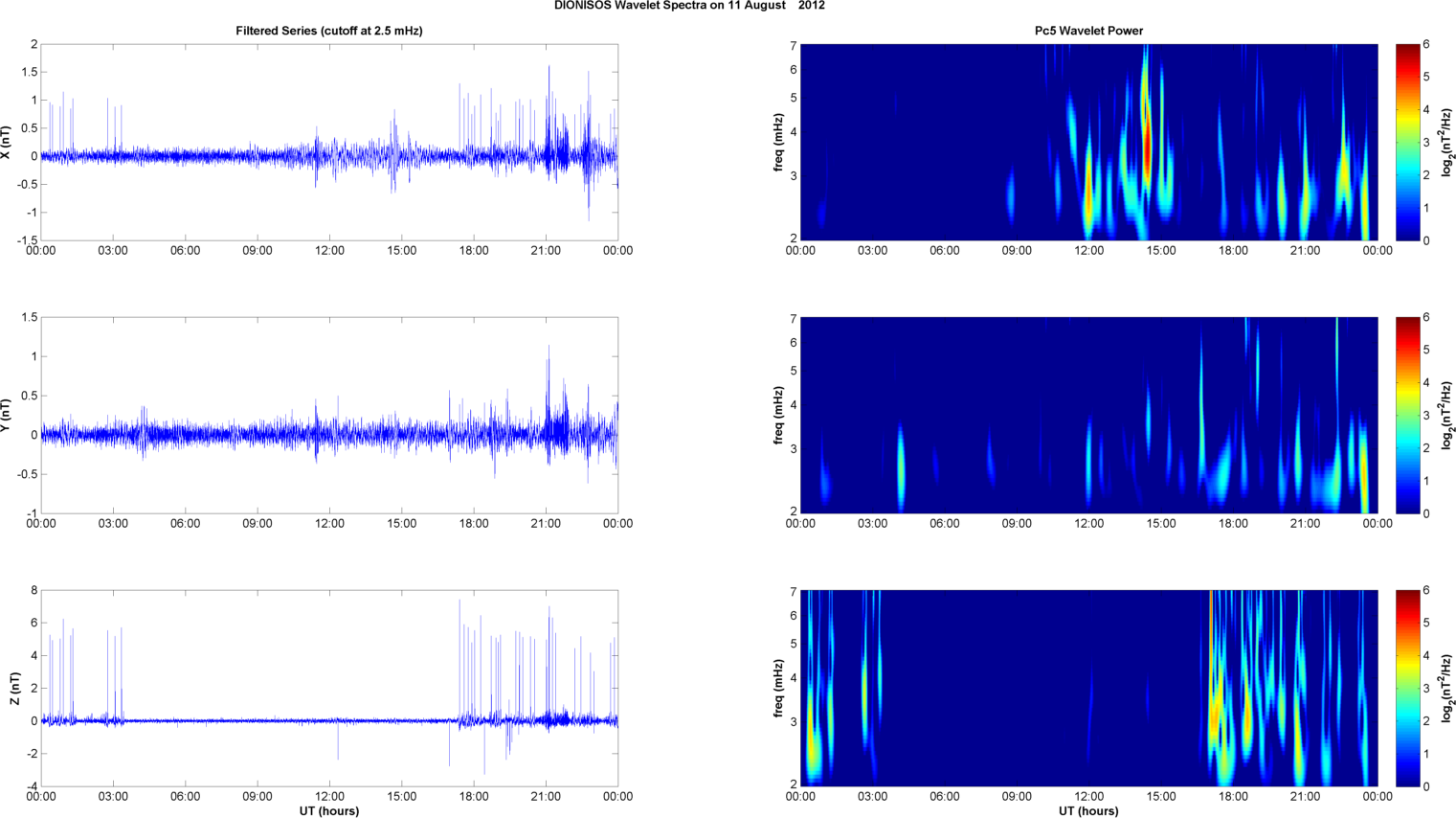Viewport: 1456px width, 818px height.
Task: Click the 09:00 tick under the middle spectrogram
Action: [x=1017, y=524]
